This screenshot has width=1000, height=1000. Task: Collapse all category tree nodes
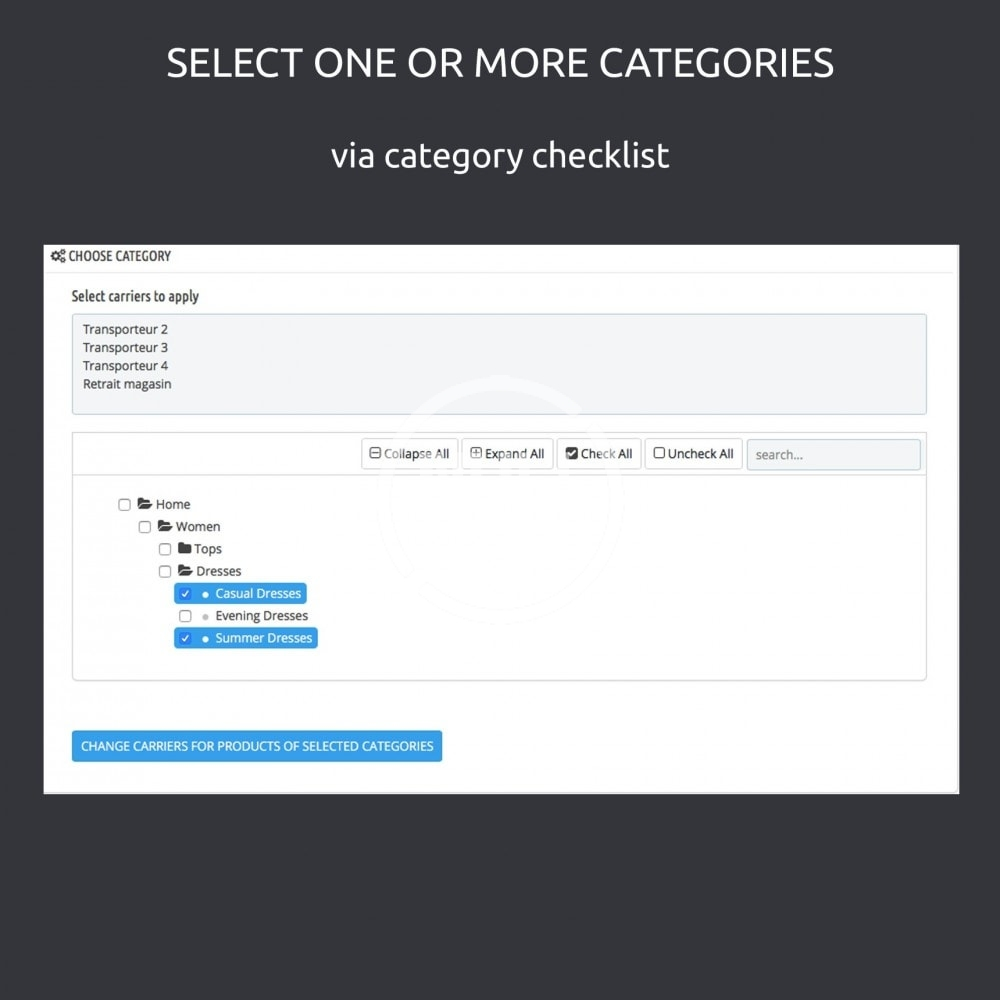(x=409, y=454)
